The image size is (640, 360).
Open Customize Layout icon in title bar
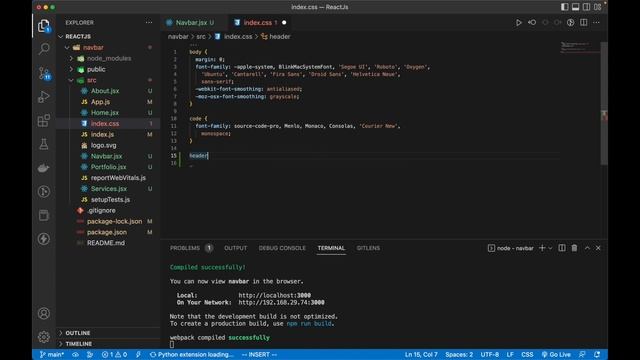[598, 7]
